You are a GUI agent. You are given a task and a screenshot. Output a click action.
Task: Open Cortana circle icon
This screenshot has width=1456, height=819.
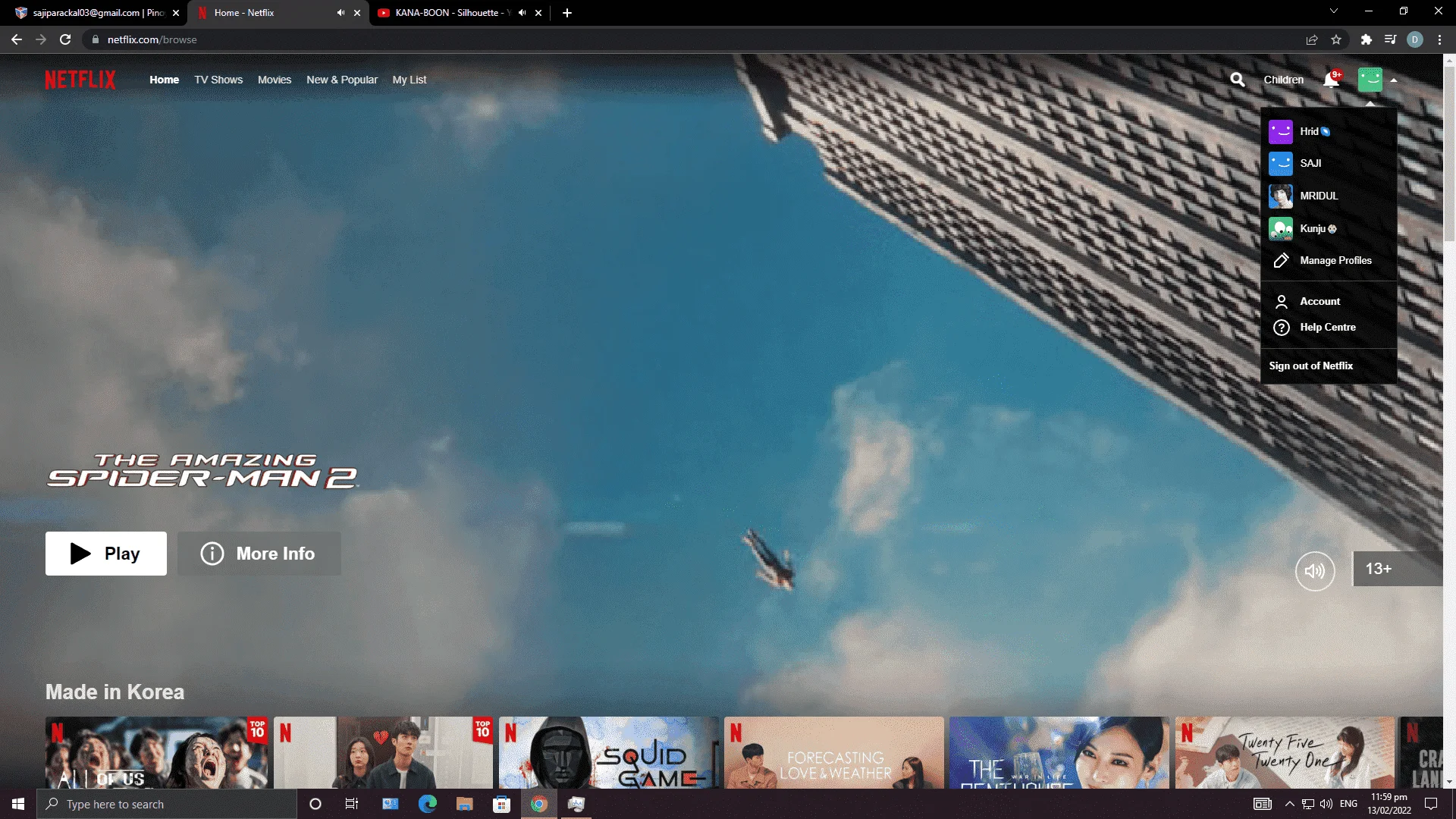click(315, 804)
